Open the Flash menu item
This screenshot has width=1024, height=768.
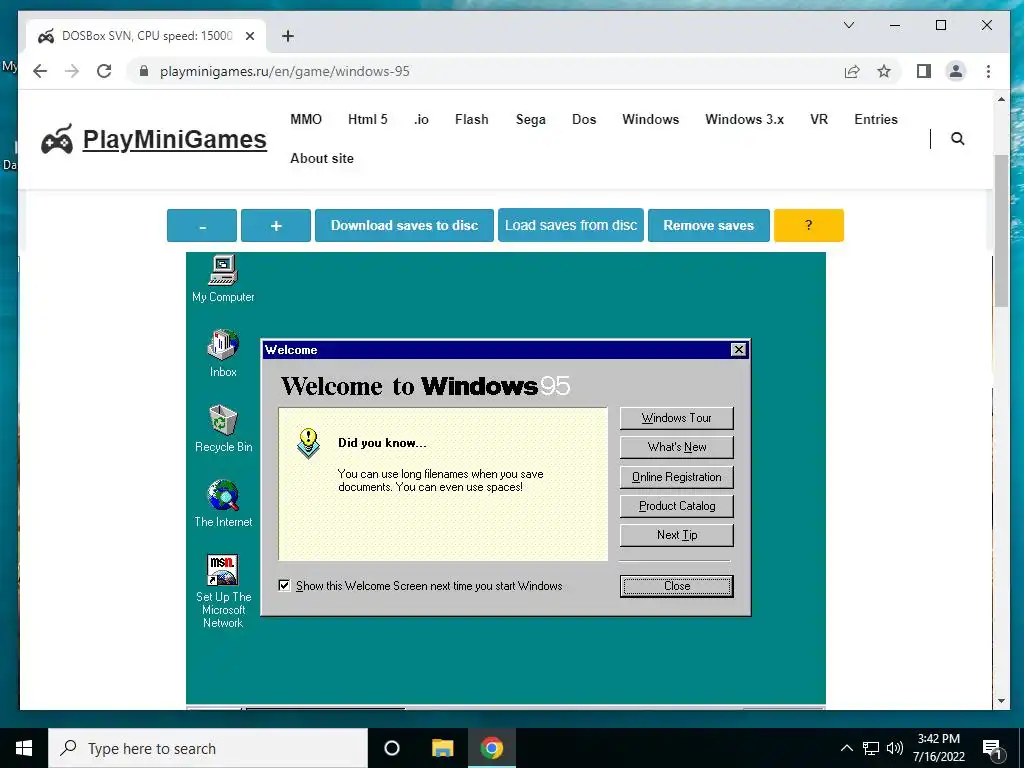(472, 120)
